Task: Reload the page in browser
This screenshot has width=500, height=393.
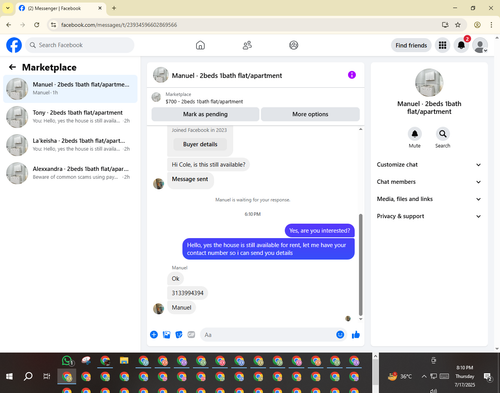Action: 37,25
